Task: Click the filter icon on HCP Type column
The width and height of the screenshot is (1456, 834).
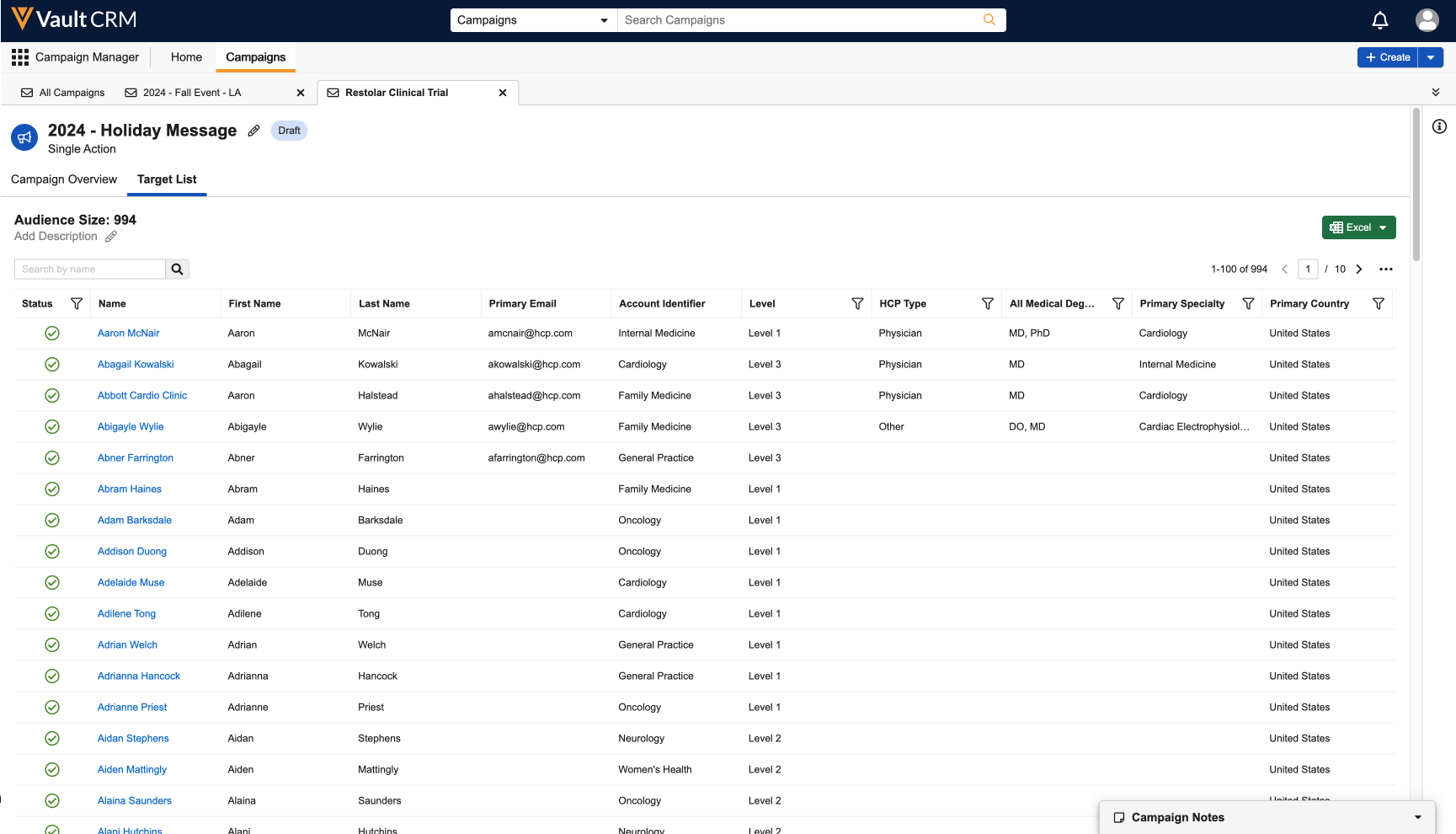Action: coord(987,303)
